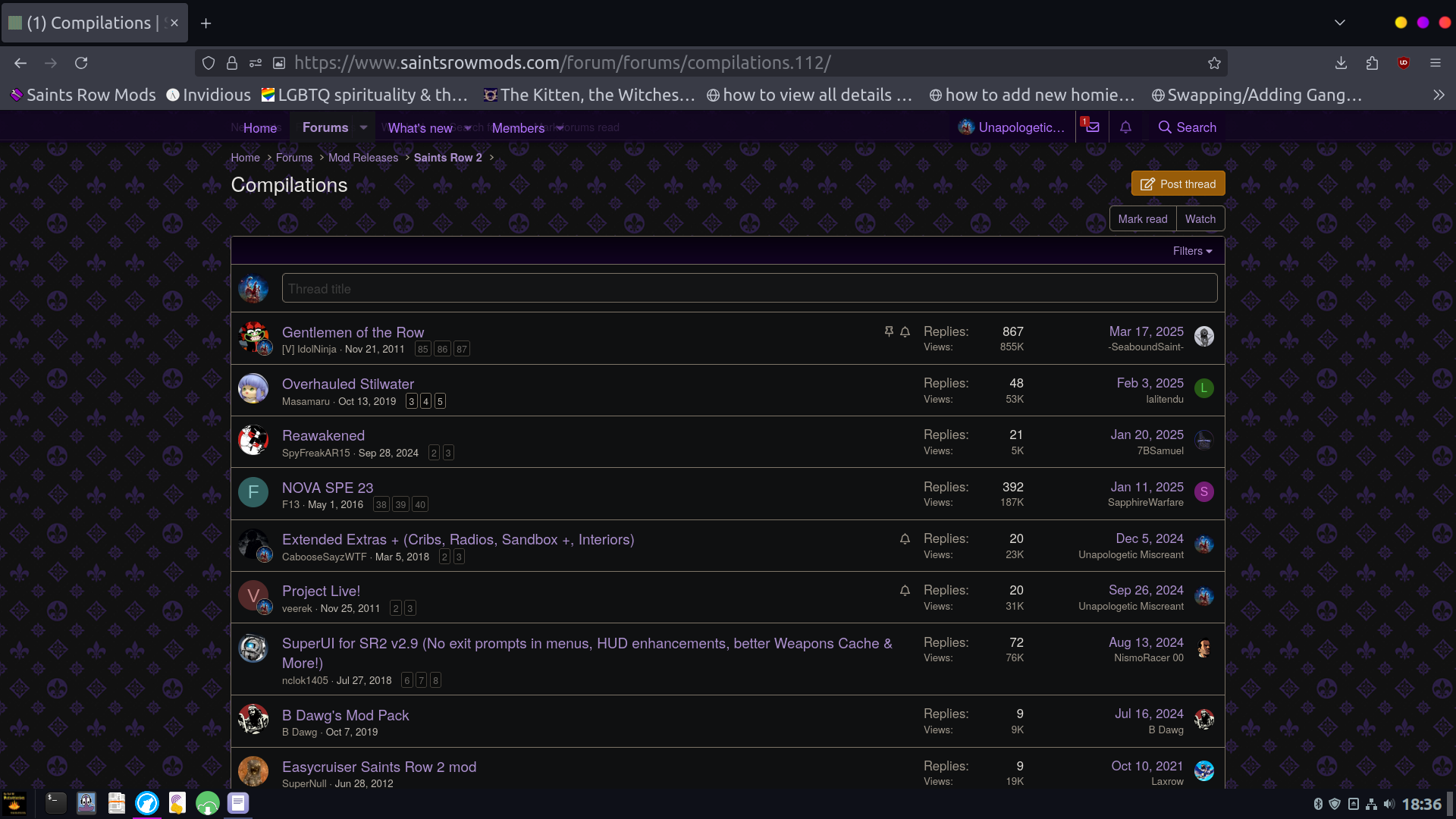Open the alerts bell in forum header
Screen dimensions: 1456x819
1125,127
